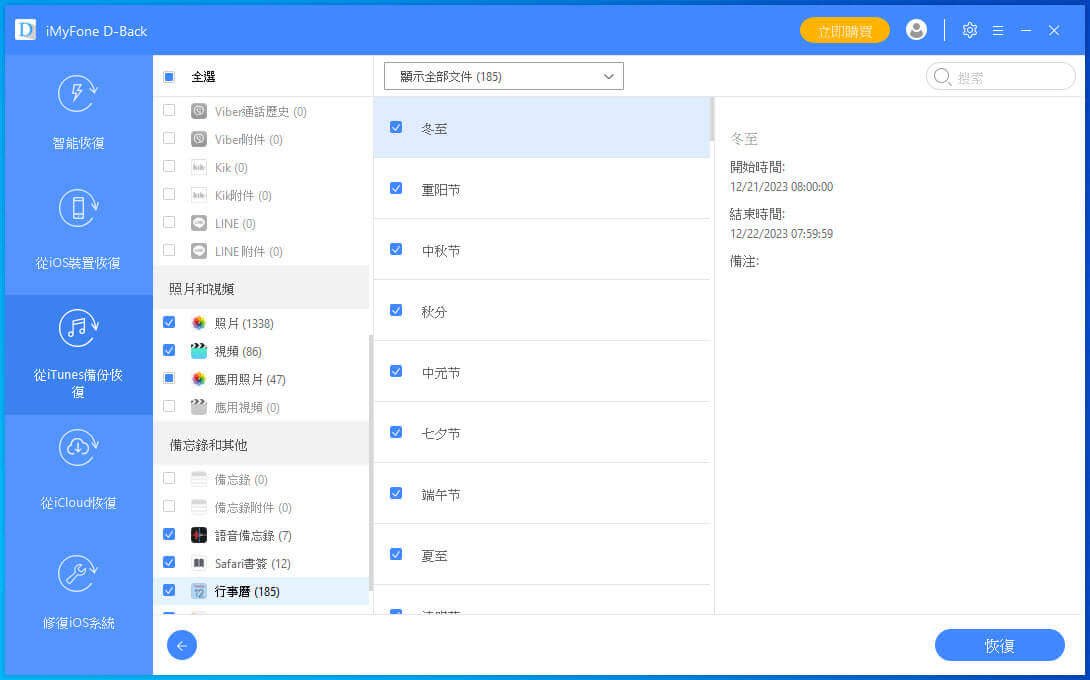This screenshot has width=1090, height=680.
Task: Open the settings gear in title bar
Action: coord(969,30)
